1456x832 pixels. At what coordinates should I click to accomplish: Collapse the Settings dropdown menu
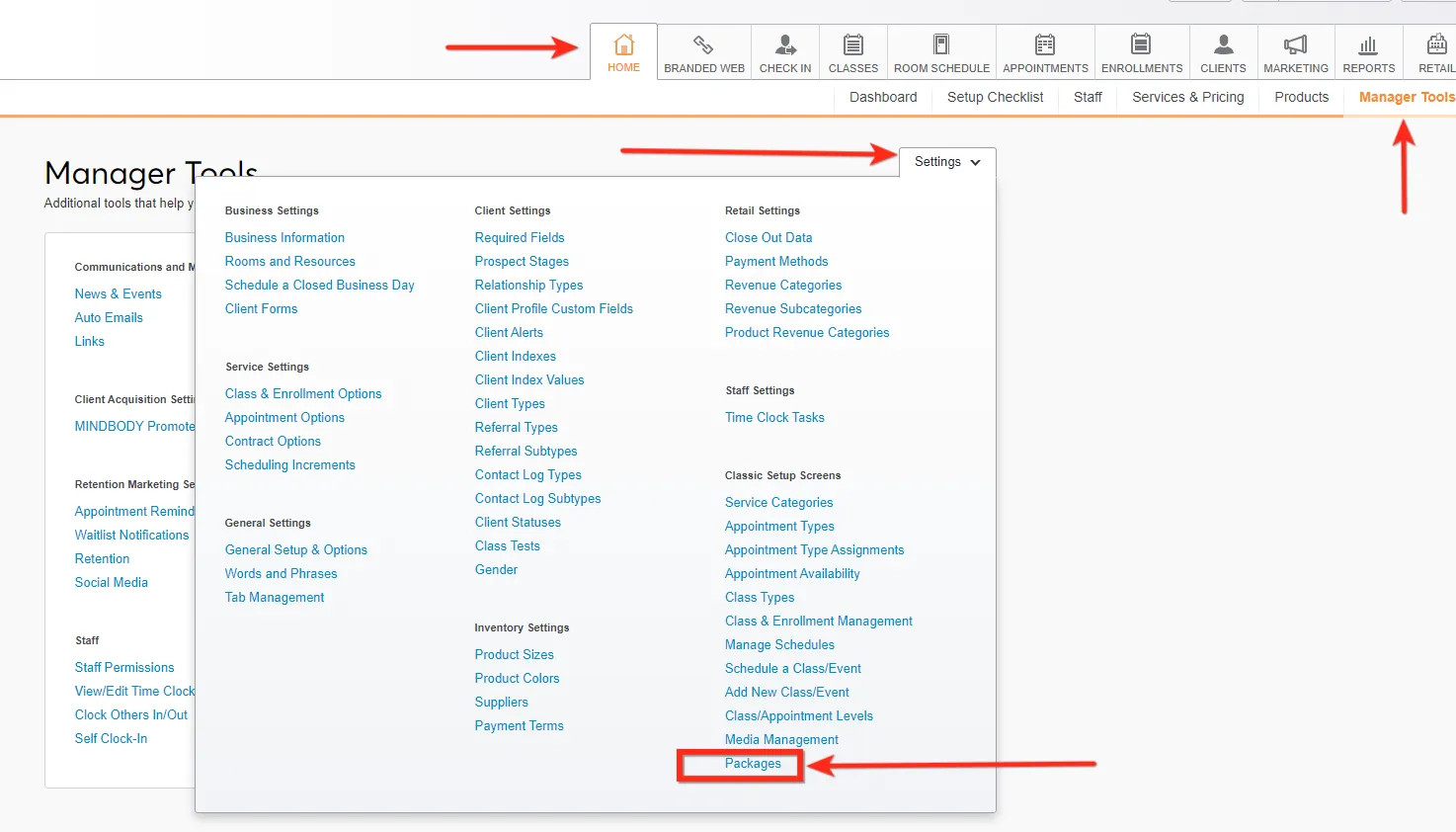point(946,162)
